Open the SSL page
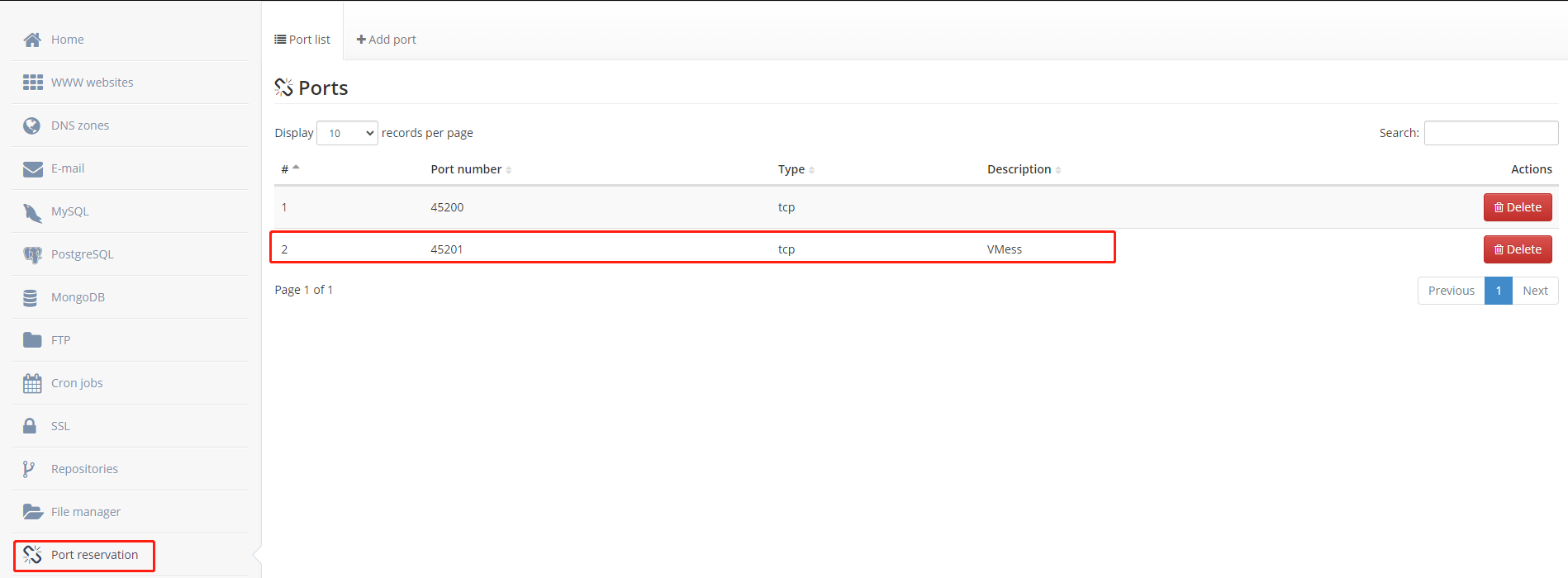 [x=60, y=426]
